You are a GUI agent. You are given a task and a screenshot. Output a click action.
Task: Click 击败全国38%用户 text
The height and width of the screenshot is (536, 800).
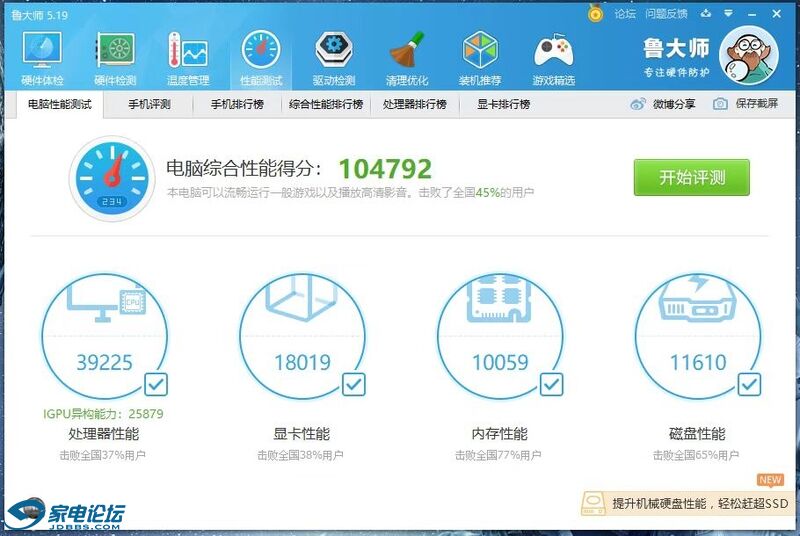[x=300, y=455]
